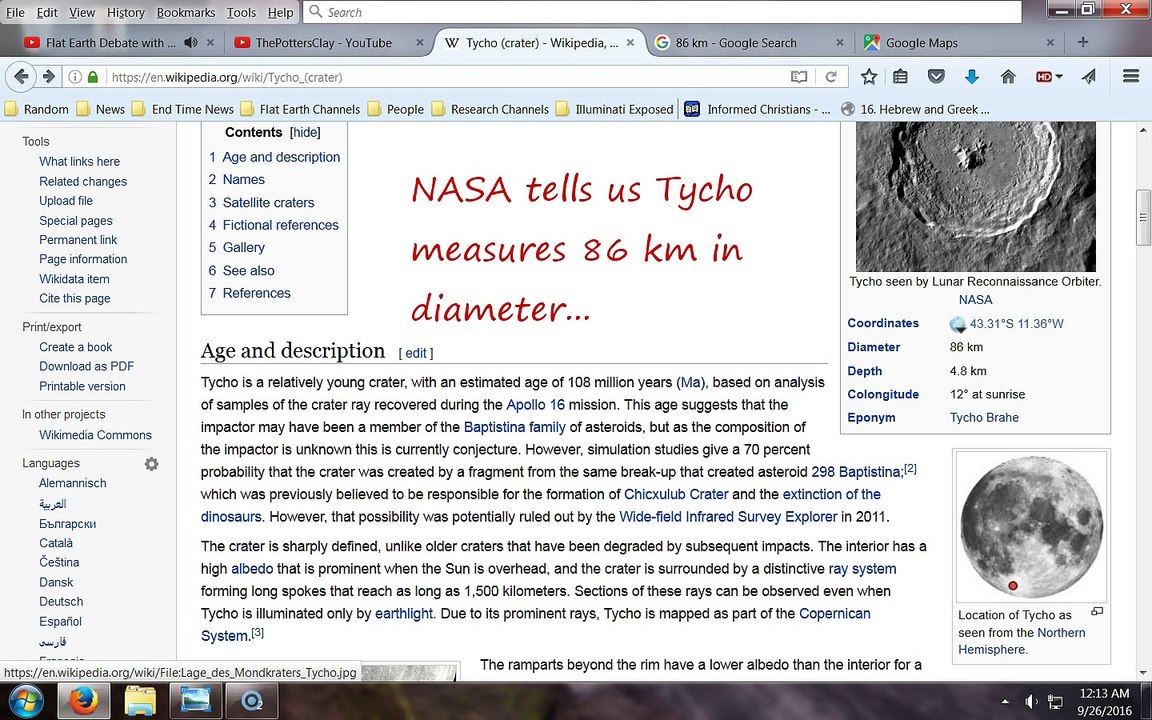The height and width of the screenshot is (720, 1152).
Task: Click What links here in Tools
Action: (79, 162)
